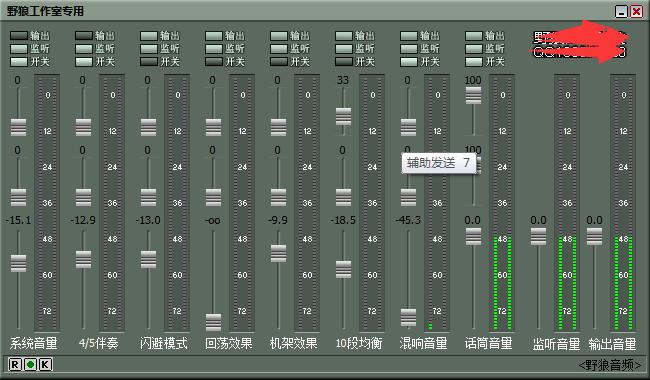Image resolution: width=650 pixels, height=380 pixels.
Task: Click the 系统音量 main fader at -15.1
Action: tap(18, 263)
